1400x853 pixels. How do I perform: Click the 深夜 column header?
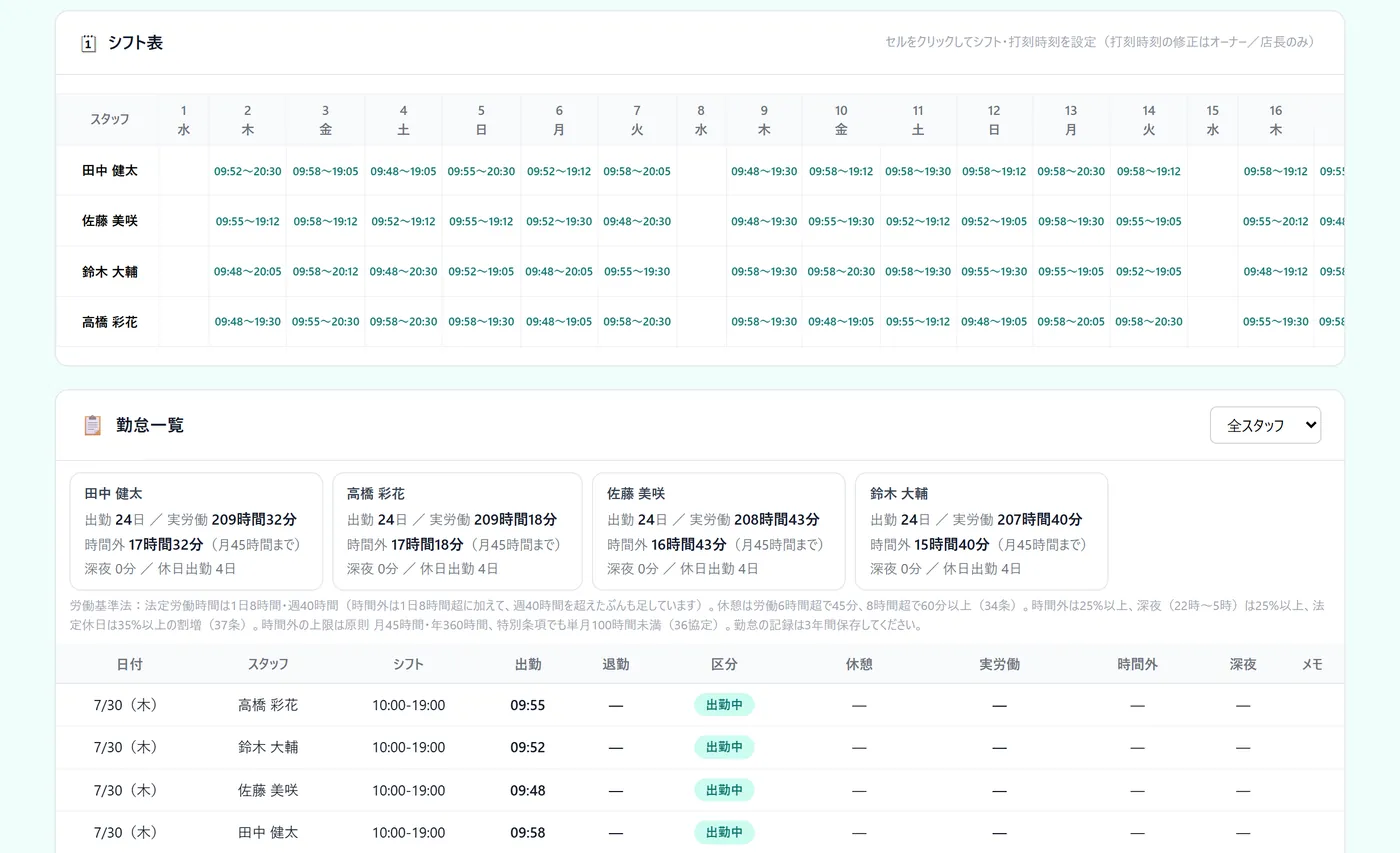(1243, 664)
